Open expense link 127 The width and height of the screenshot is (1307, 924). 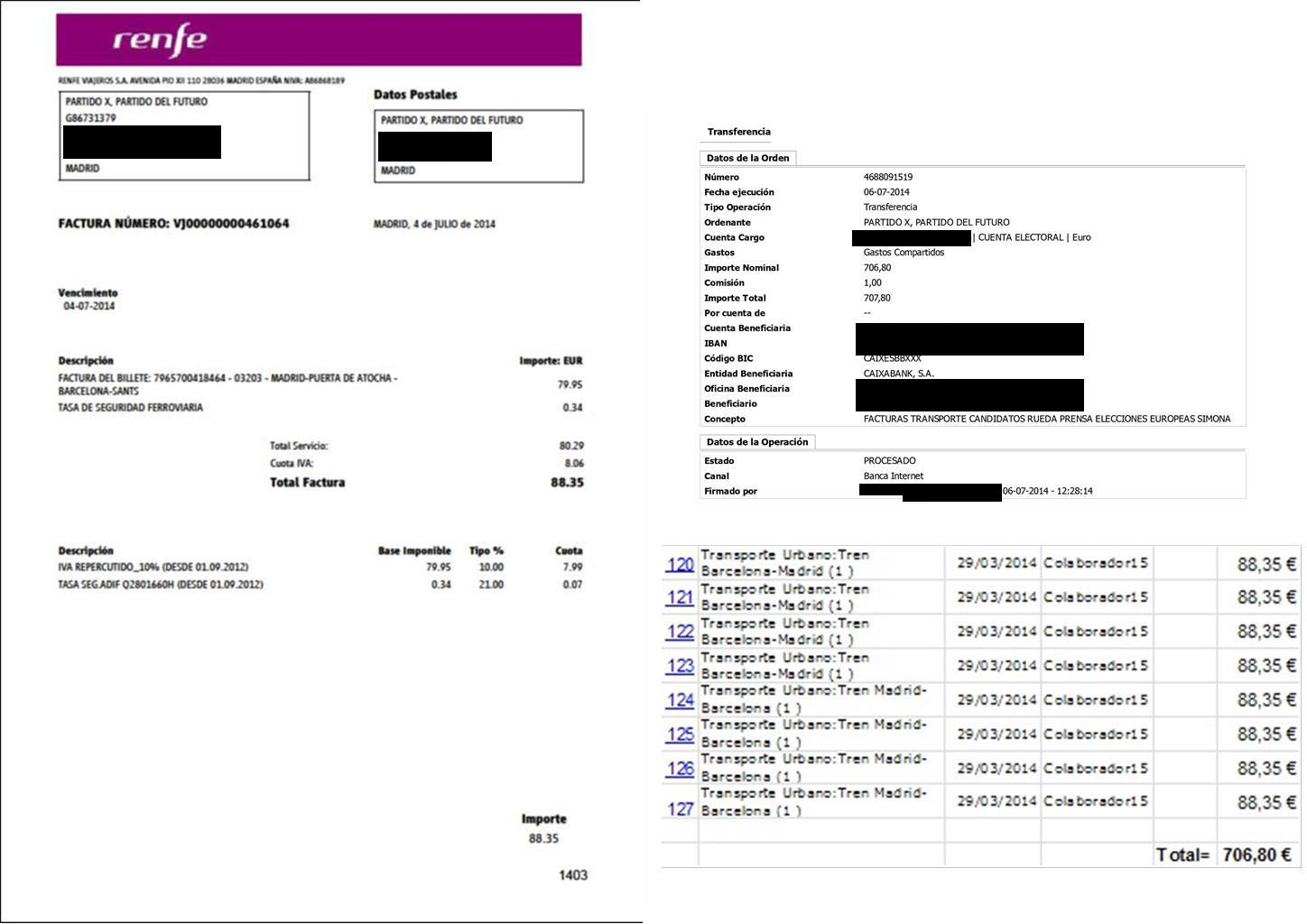click(x=680, y=808)
